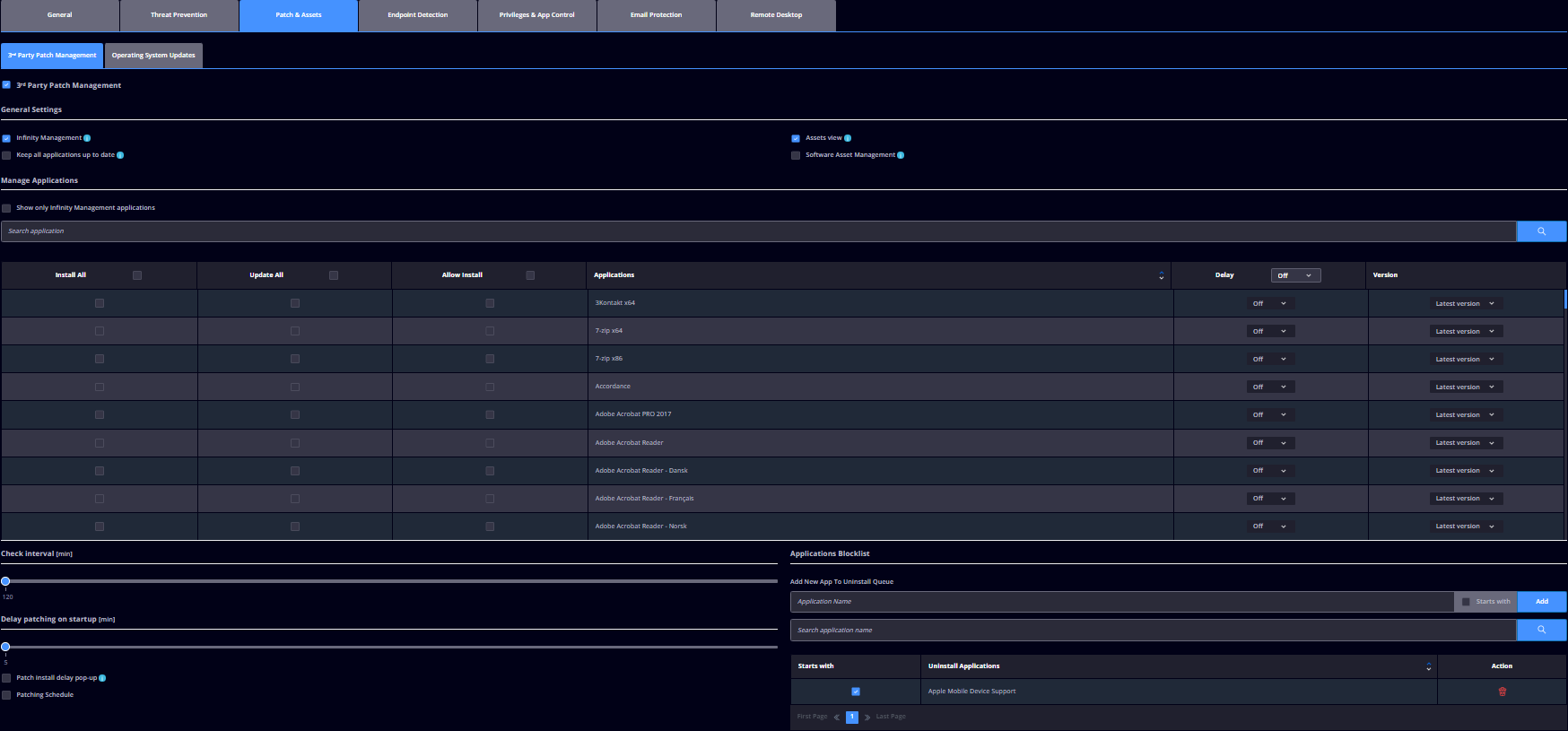Go to previous blocklist page arrow
This screenshot has width=1568, height=731.
pos(837,717)
